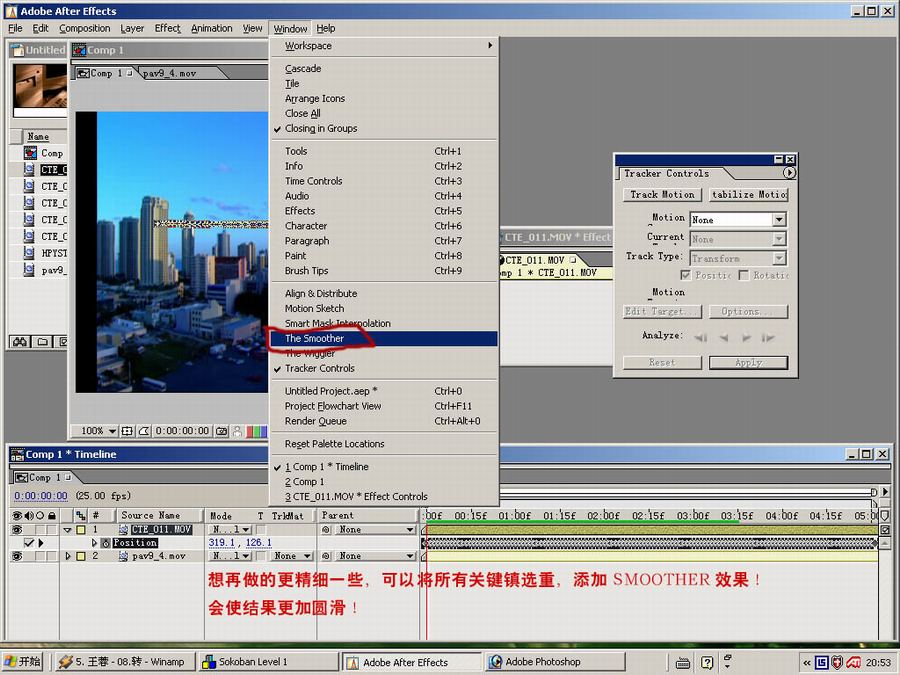Hide the CTE_011.MOV layer with its eye toggle

point(16,529)
